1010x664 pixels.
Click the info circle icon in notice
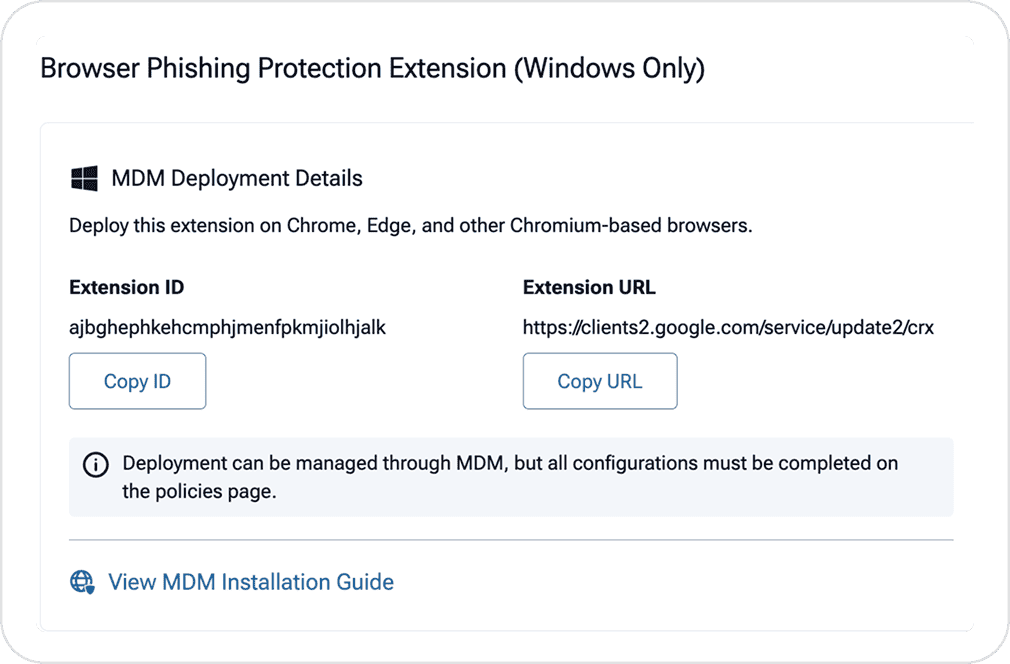tap(96, 465)
